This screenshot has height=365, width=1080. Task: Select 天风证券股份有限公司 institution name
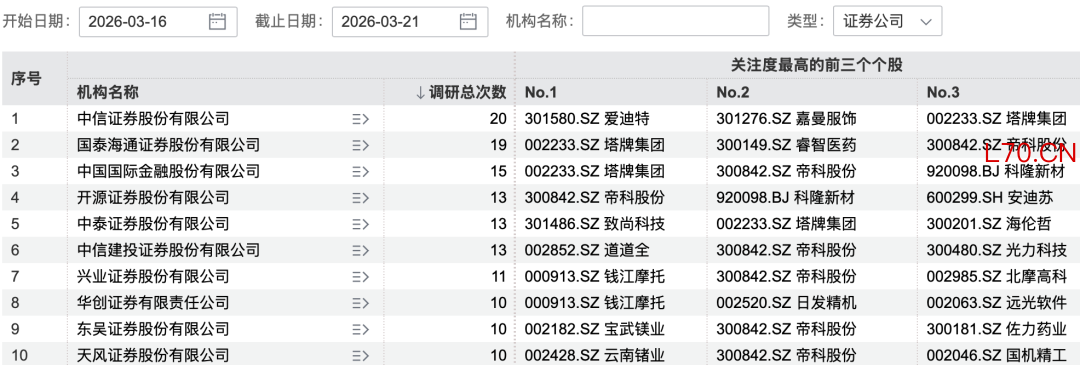153,356
